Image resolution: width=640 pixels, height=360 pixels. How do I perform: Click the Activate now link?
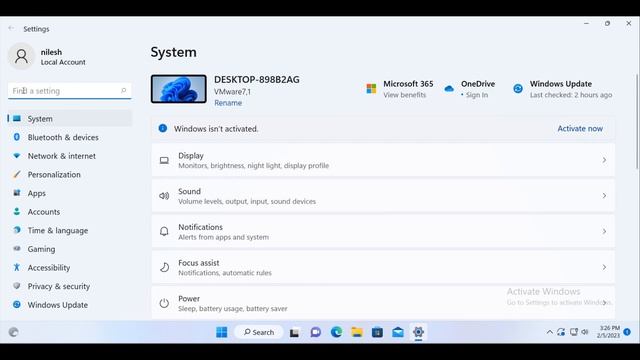point(580,129)
